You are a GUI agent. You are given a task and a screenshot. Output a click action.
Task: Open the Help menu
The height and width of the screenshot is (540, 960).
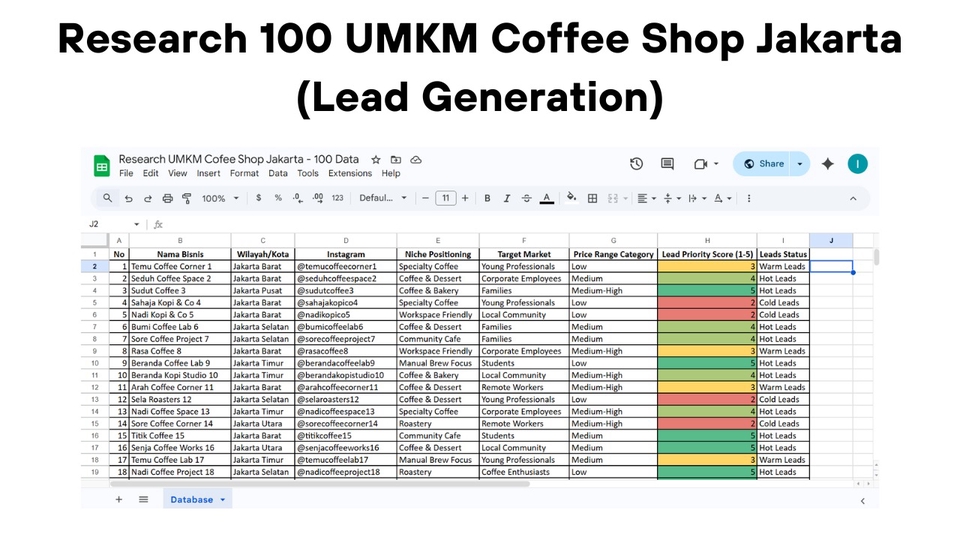click(x=391, y=173)
